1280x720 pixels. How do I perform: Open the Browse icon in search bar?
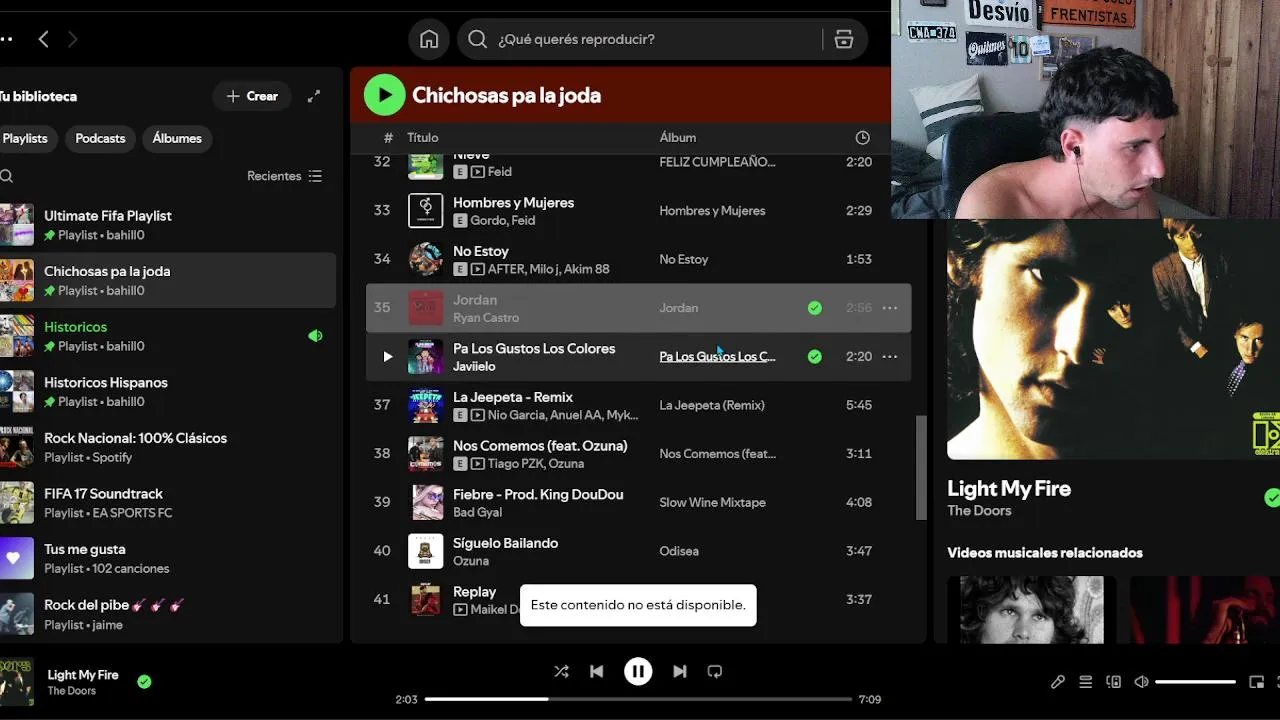pyautogui.click(x=843, y=39)
